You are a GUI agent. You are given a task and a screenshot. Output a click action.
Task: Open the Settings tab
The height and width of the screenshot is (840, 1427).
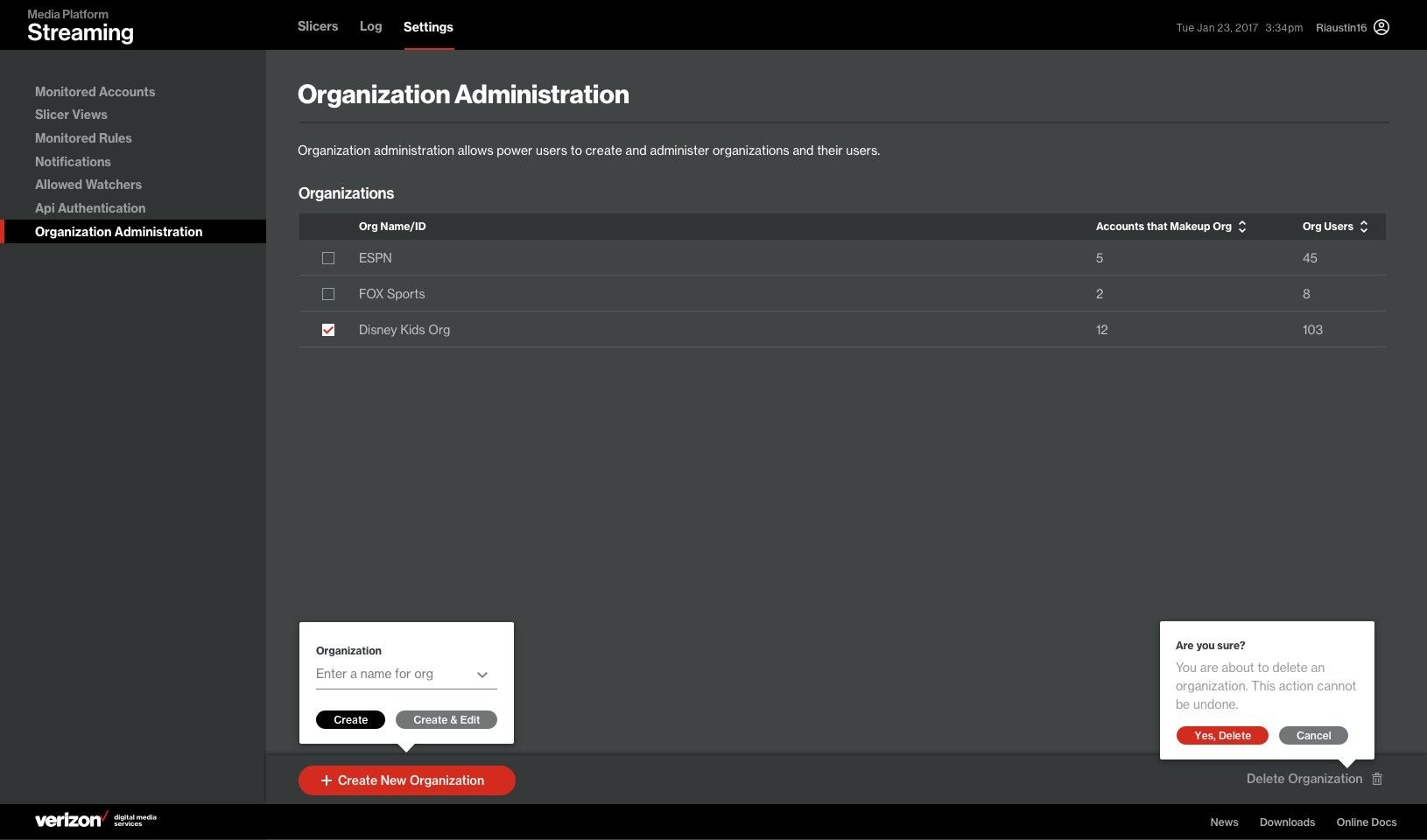coord(428,27)
